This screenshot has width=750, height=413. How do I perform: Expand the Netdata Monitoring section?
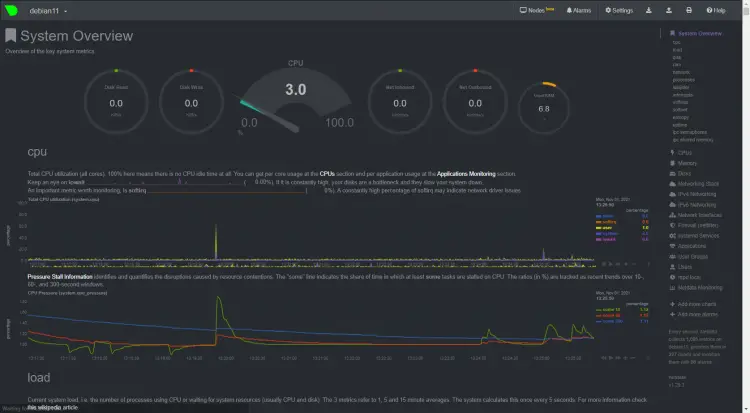click(x=700, y=288)
